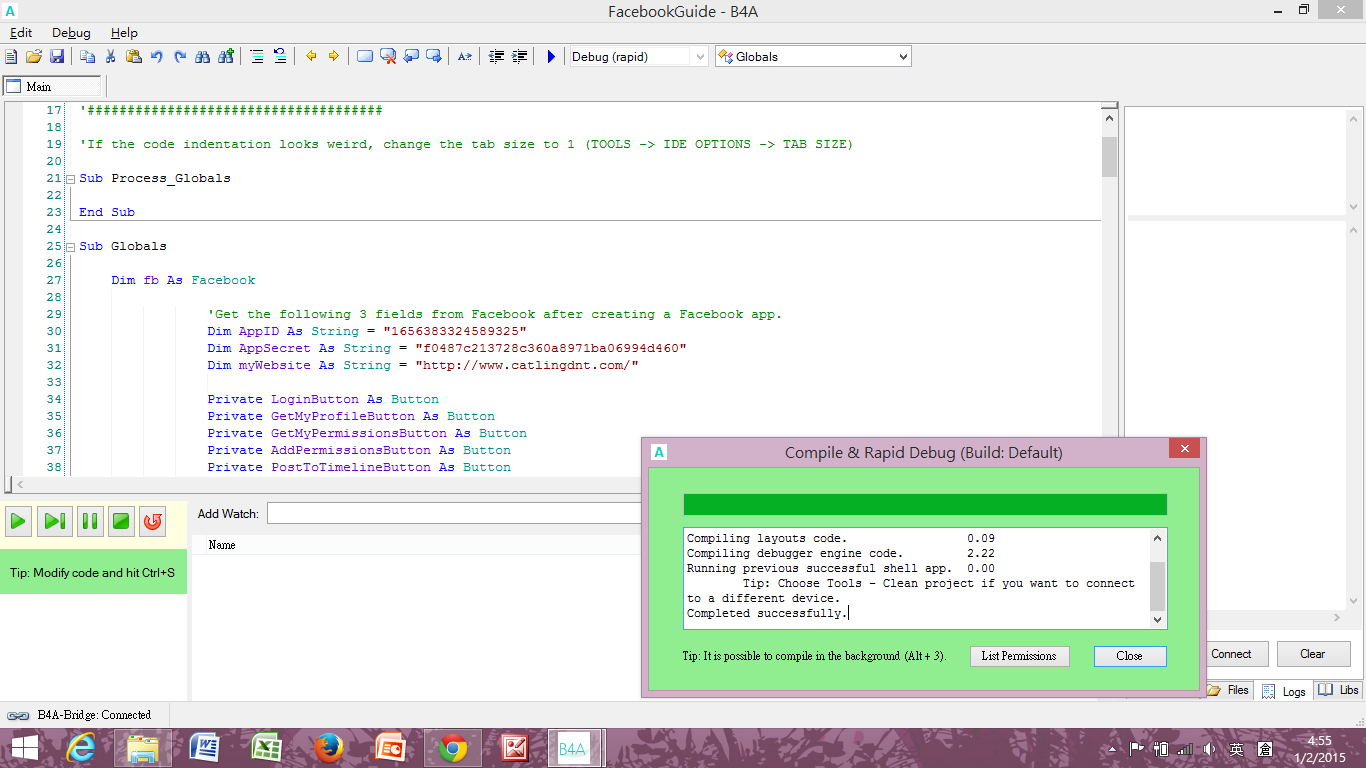Continue execution with the green play button

pyautogui.click(x=18, y=520)
